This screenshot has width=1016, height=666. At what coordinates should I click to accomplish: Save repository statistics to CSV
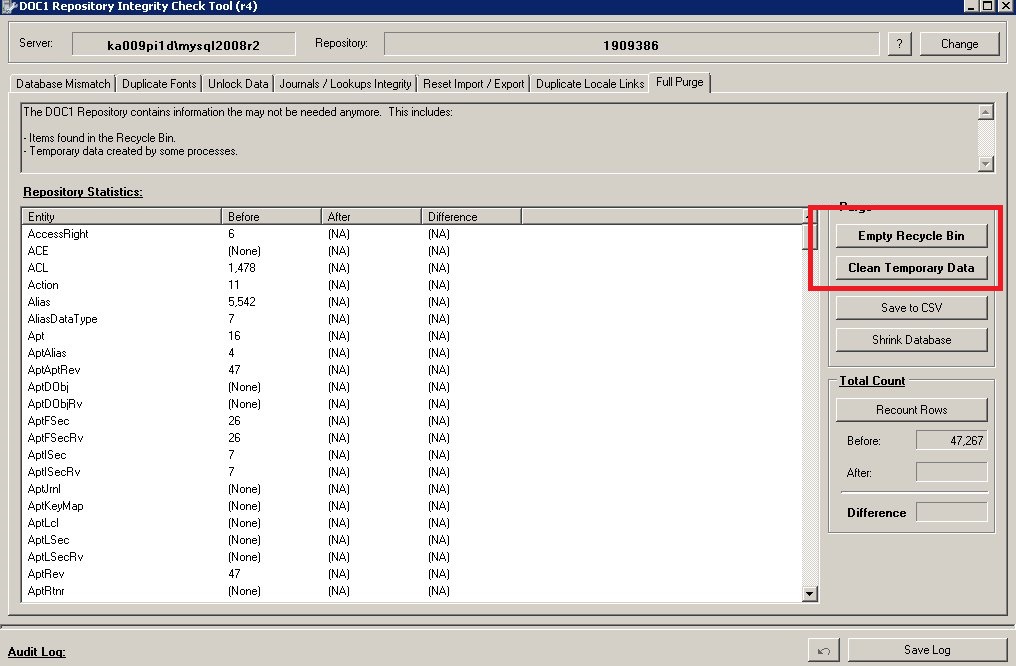click(911, 308)
